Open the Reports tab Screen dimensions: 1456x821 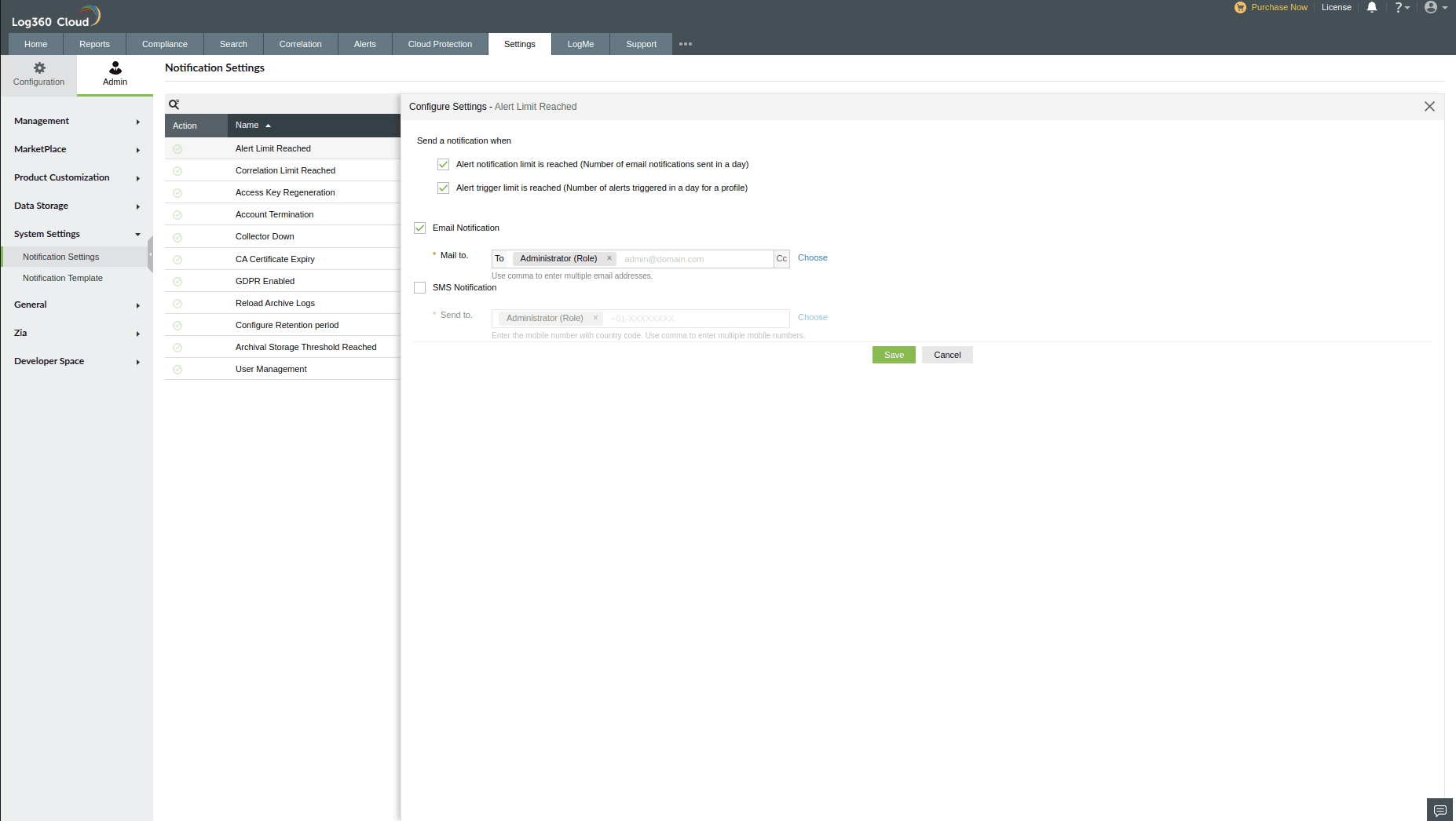[94, 44]
